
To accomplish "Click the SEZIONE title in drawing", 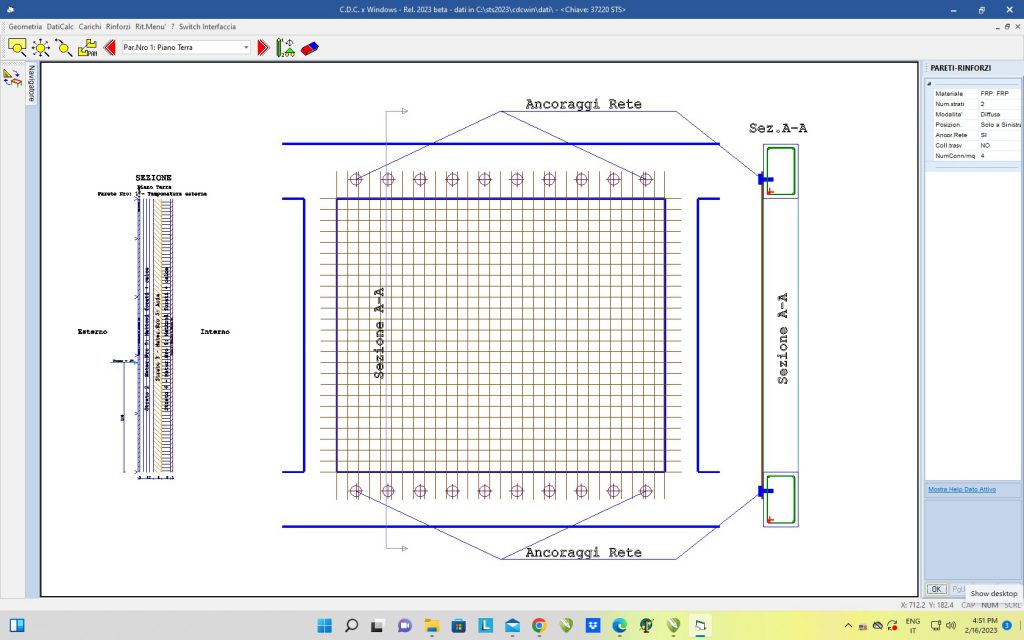I will 153,178.
